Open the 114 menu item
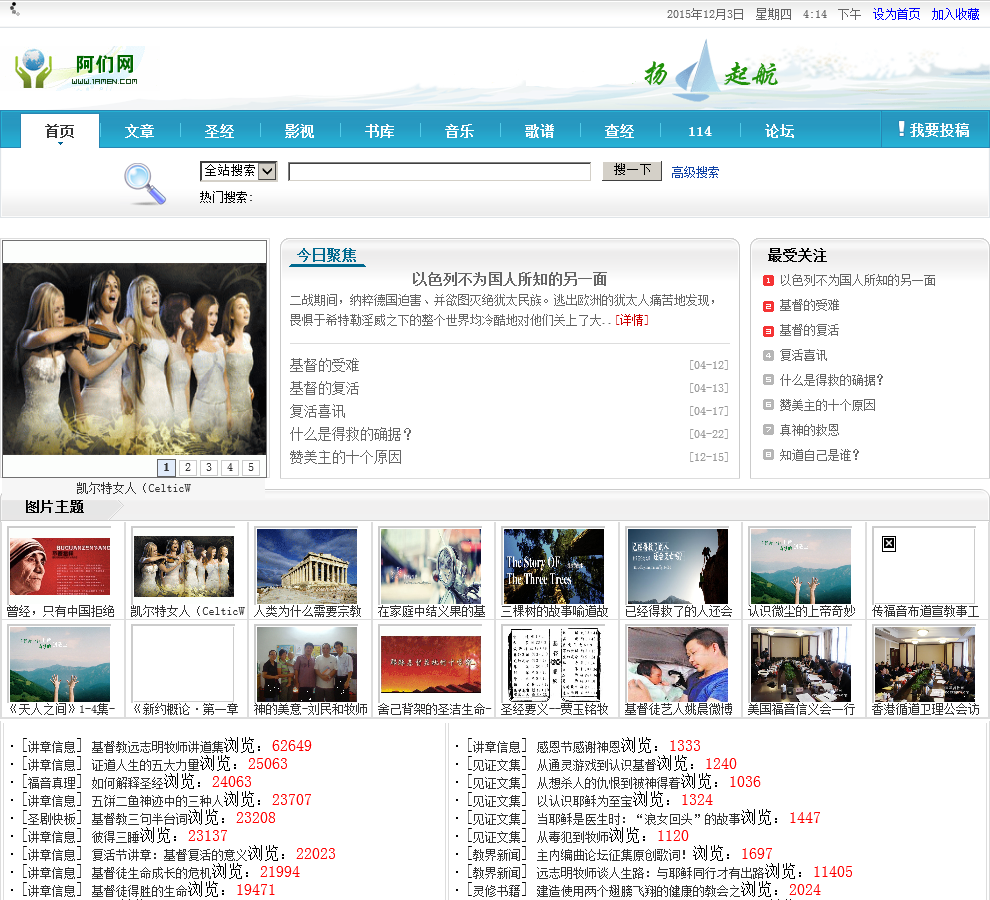 pos(700,131)
